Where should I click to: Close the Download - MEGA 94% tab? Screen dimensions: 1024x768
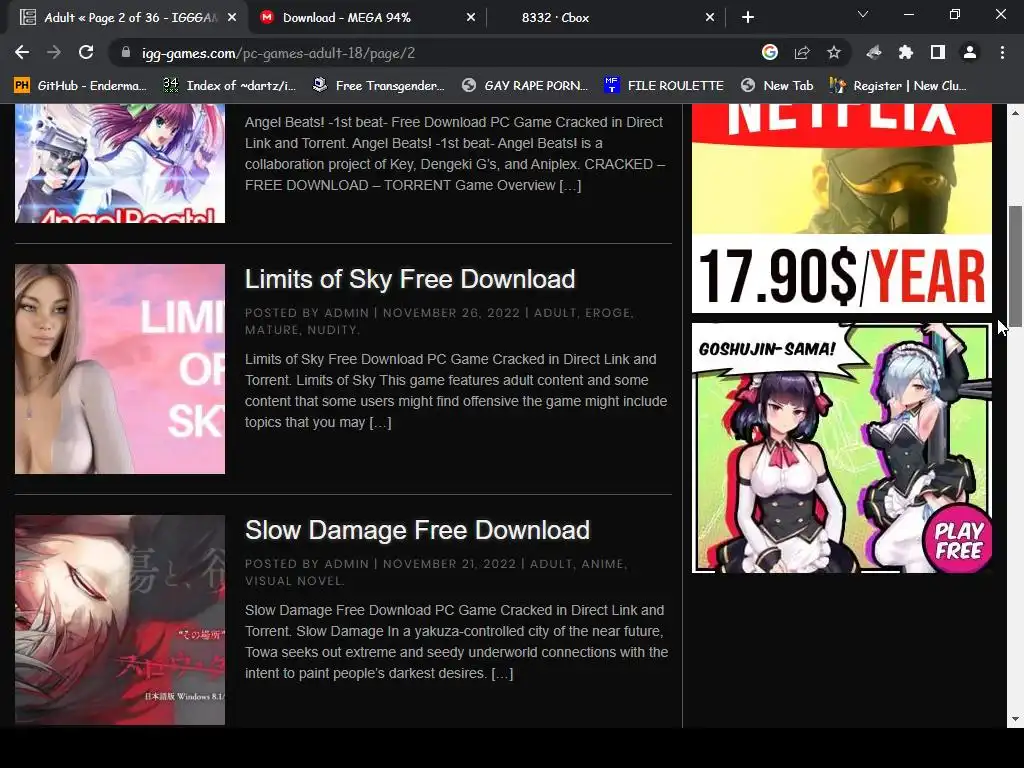pos(471,18)
